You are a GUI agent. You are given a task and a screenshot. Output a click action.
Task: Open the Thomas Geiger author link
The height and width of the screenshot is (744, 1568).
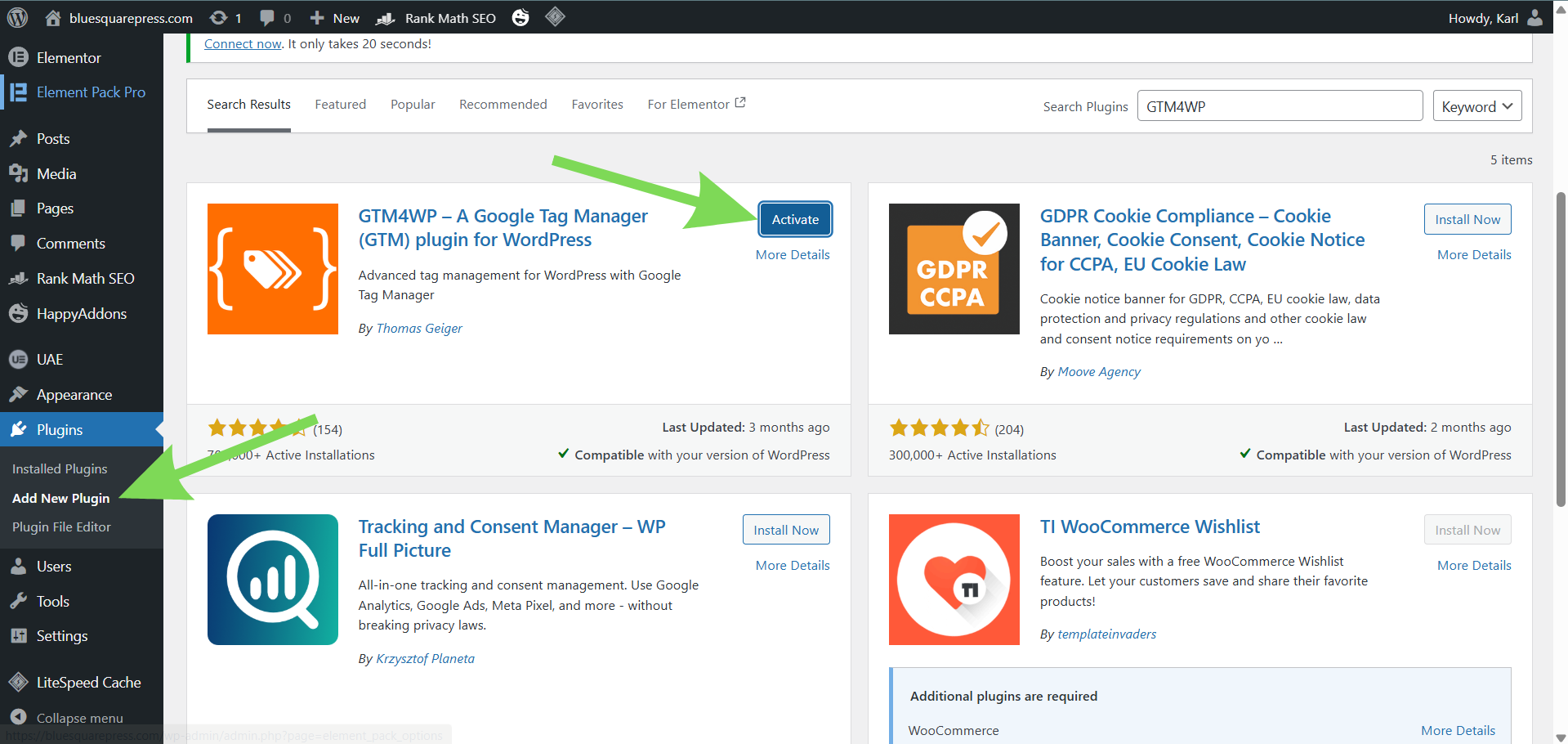pos(419,329)
